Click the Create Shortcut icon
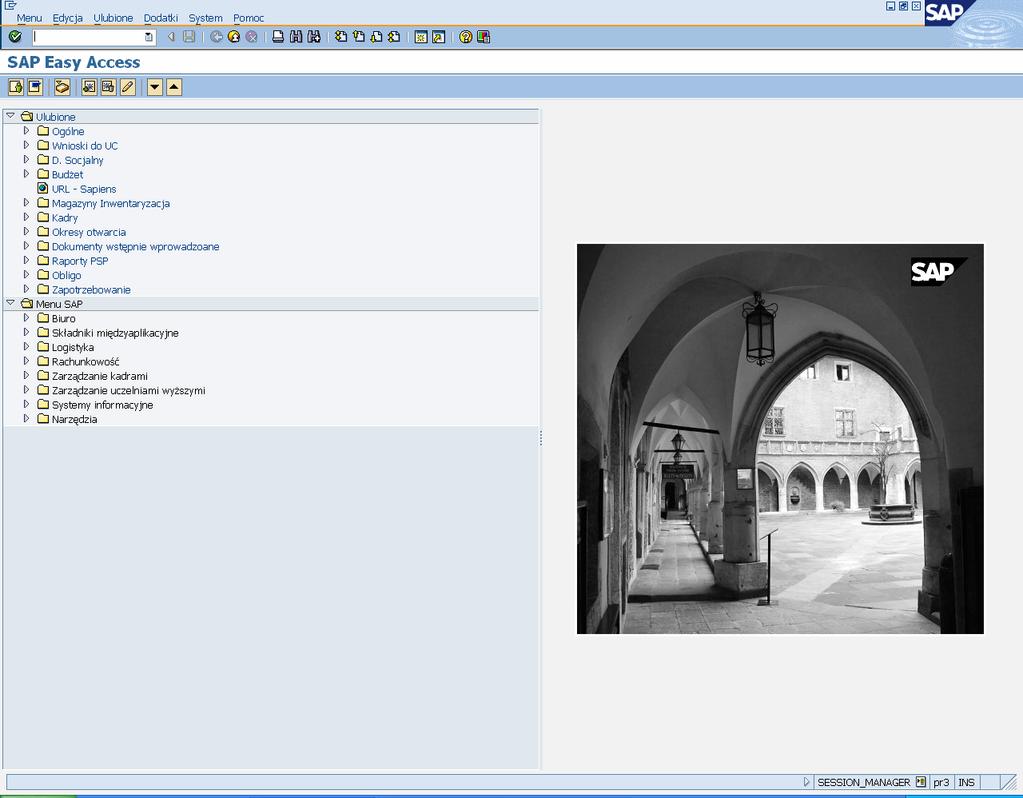Screen dimensions: 1023x798 438,37
